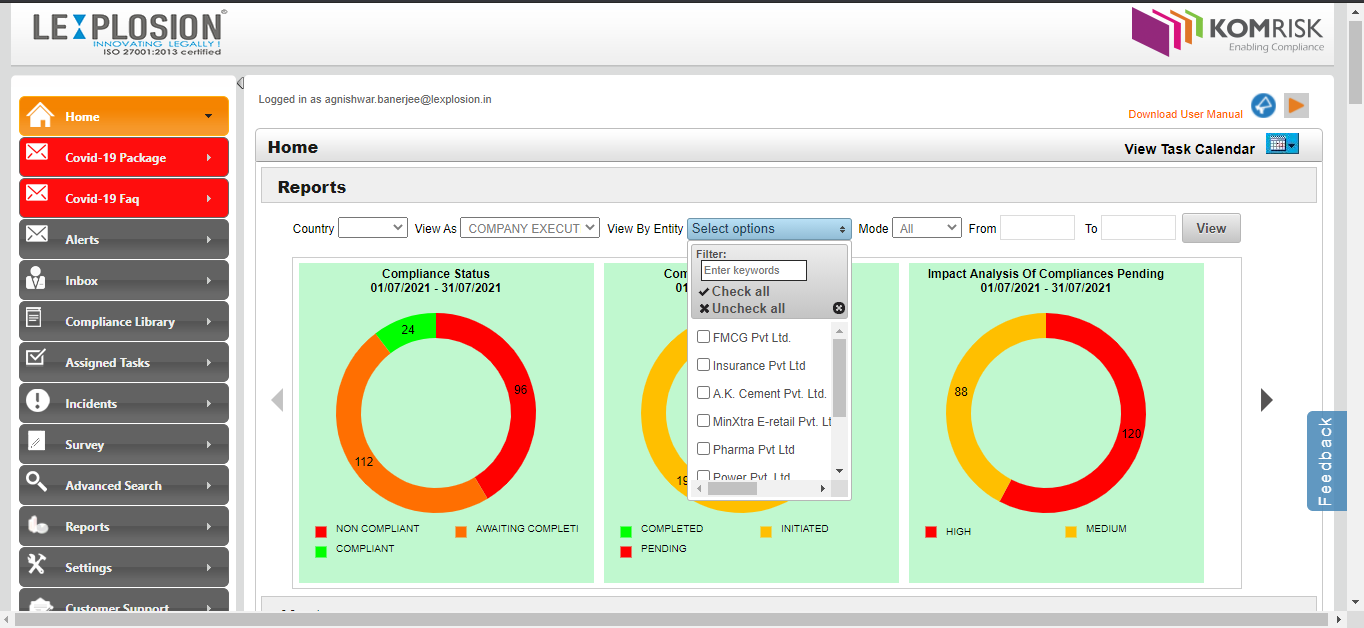Click the Assigned Tasks checkmark icon
This screenshot has width=1364, height=628.
[x=36, y=358]
